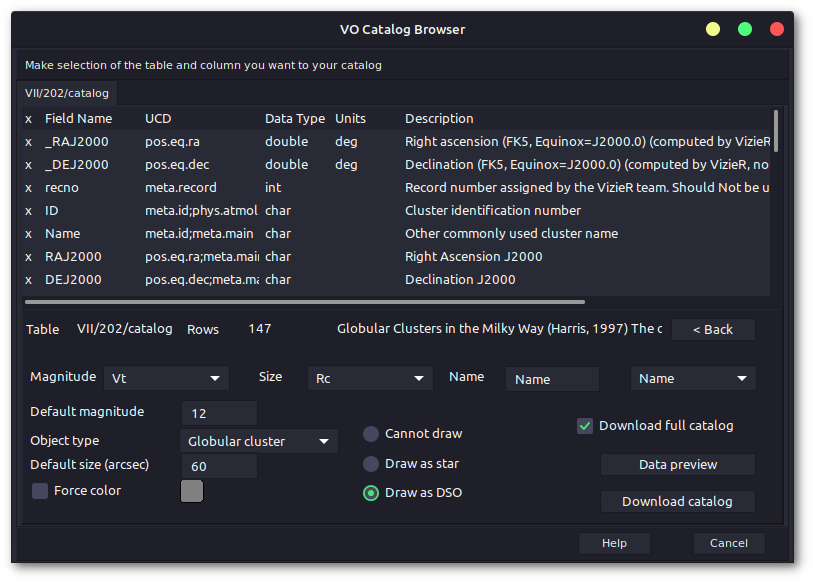Click the Description column header

click(439, 119)
